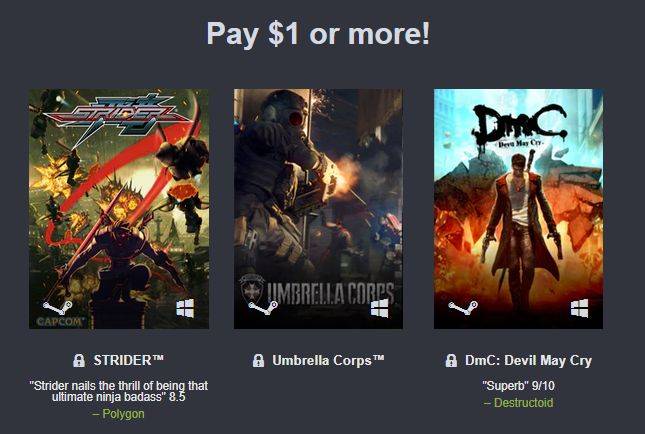The height and width of the screenshot is (434, 645).
Task: Click the lock icon beside Umbrella Corps title
Action: click(x=258, y=361)
